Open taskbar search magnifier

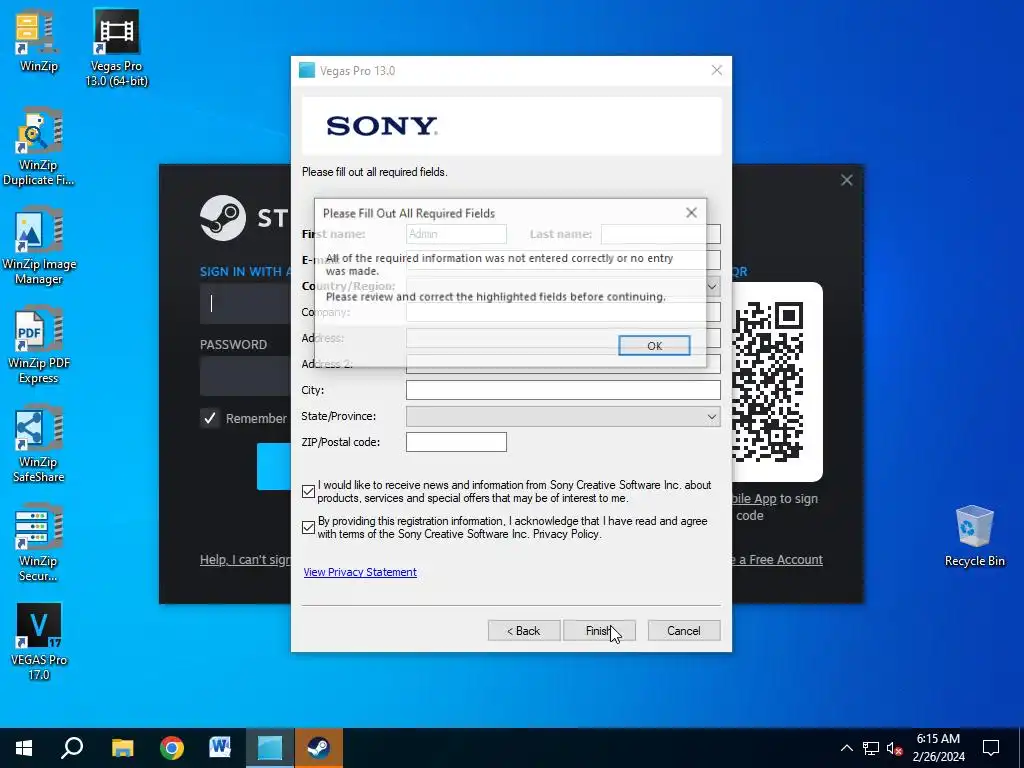point(72,748)
